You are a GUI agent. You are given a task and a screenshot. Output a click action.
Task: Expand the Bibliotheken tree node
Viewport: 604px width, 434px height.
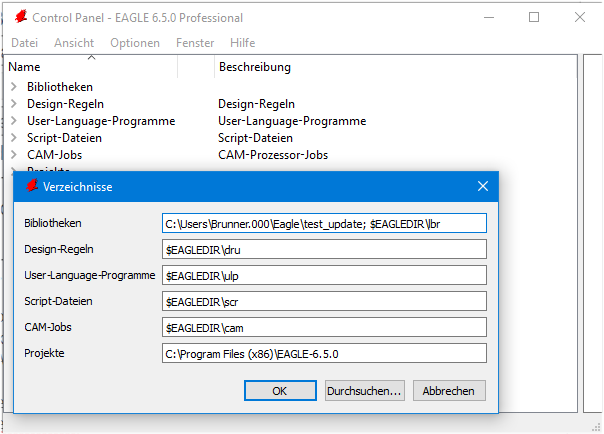(x=14, y=87)
